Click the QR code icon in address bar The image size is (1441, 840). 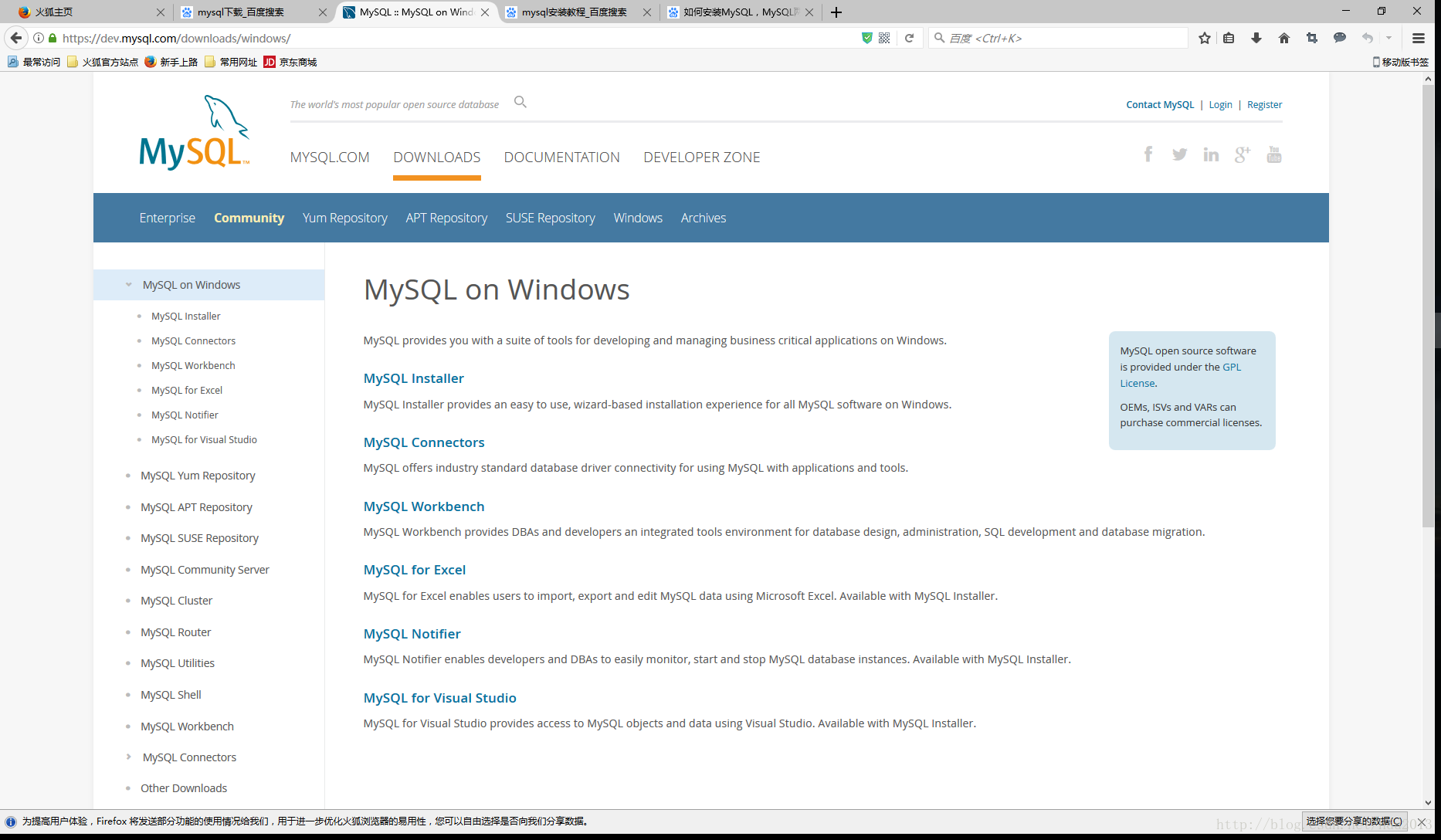point(884,38)
